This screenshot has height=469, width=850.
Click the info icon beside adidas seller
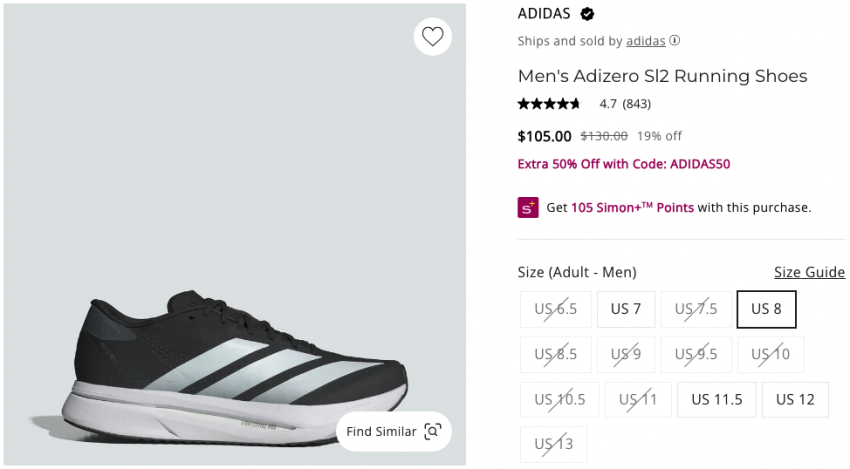coord(675,41)
